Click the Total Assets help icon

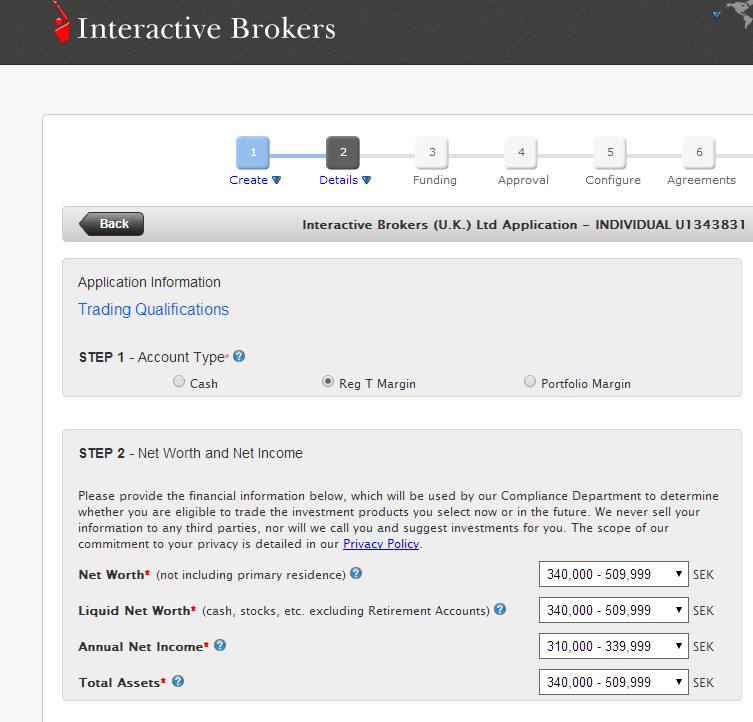pos(178,681)
